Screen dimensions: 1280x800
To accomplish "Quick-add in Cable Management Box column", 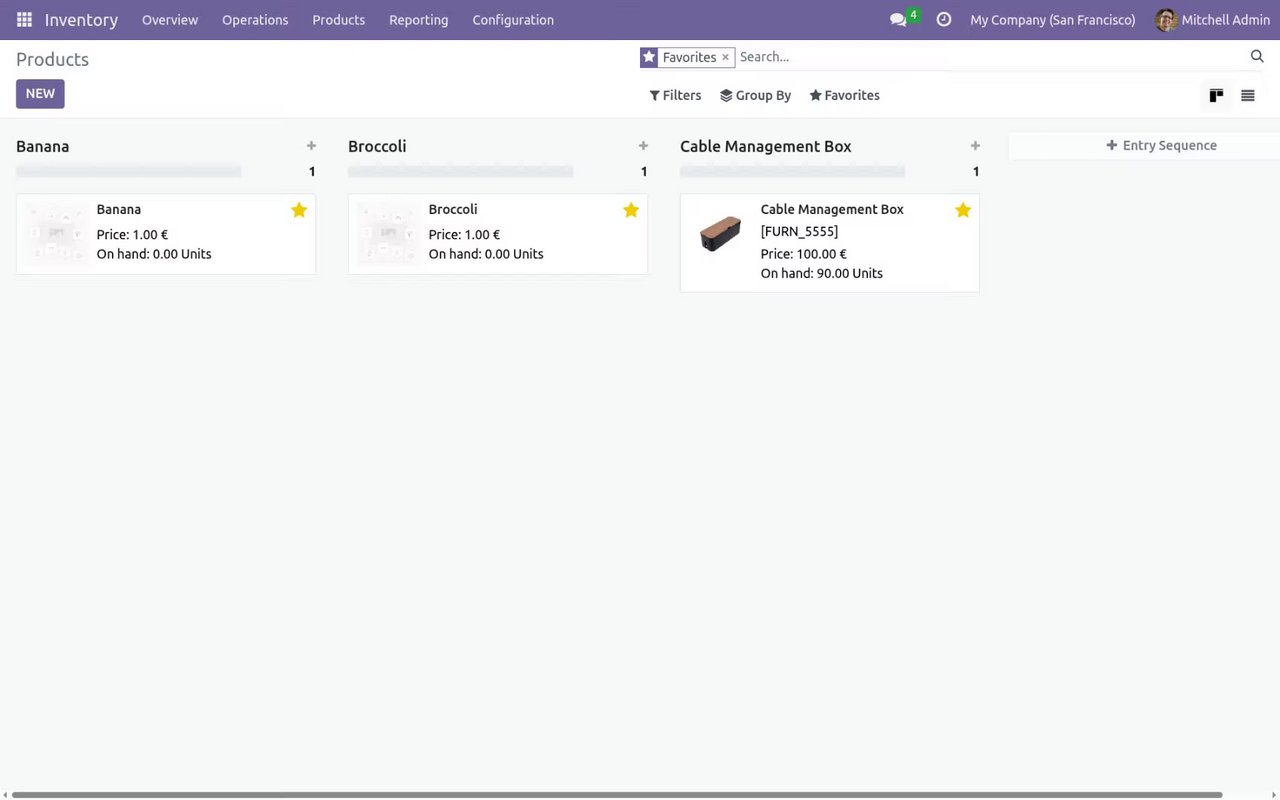I will tap(975, 146).
